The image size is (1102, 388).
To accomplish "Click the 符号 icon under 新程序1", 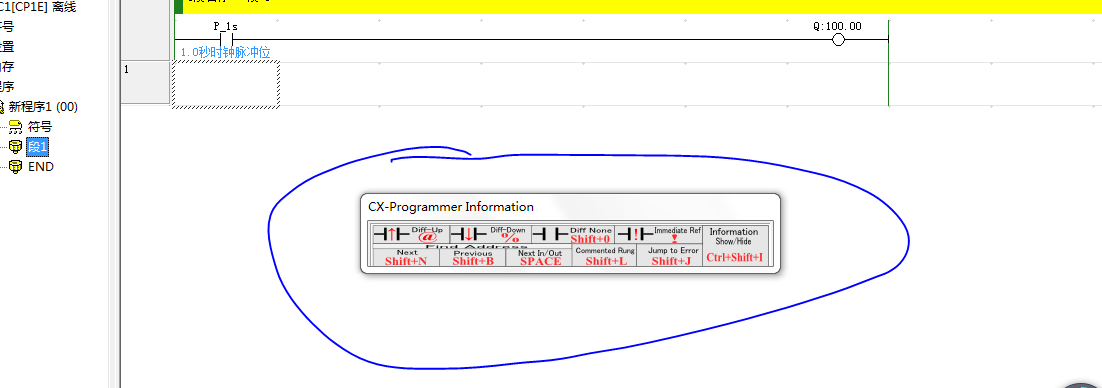I will click(15, 127).
